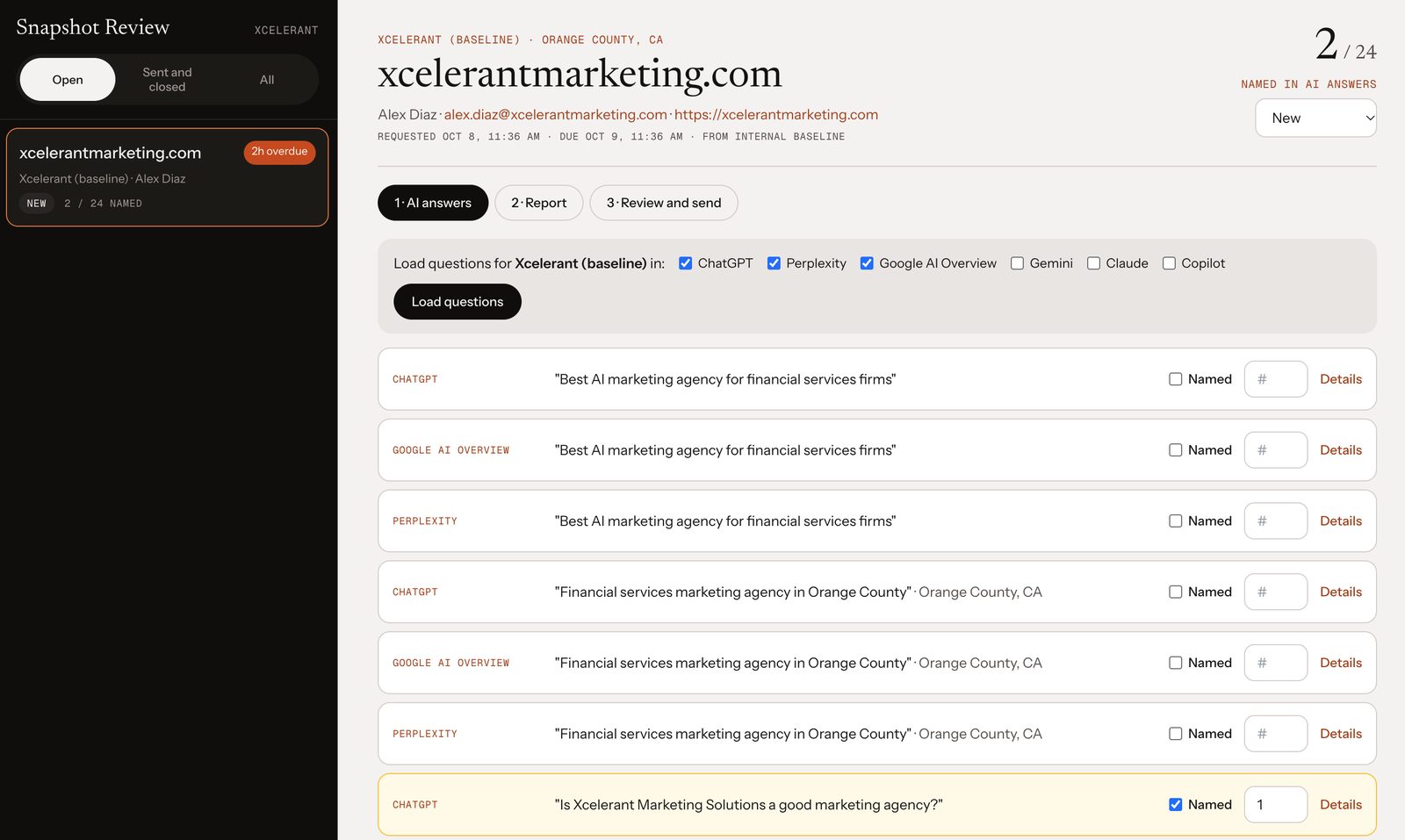Focus rank field in Perplexity Orange County row

pyautogui.click(x=1276, y=734)
